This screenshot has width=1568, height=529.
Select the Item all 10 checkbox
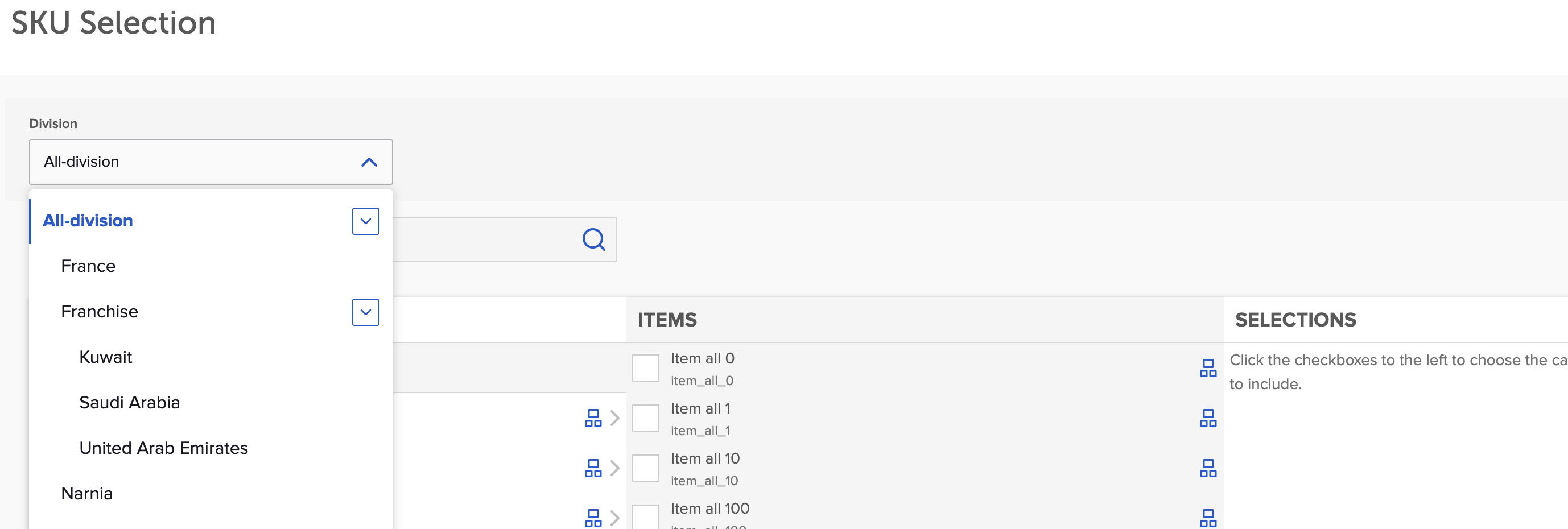(x=645, y=468)
